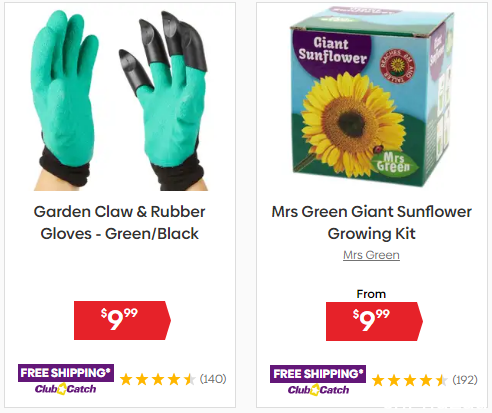
Task: Open the Mrs Green brand link
Action: [x=371, y=255]
